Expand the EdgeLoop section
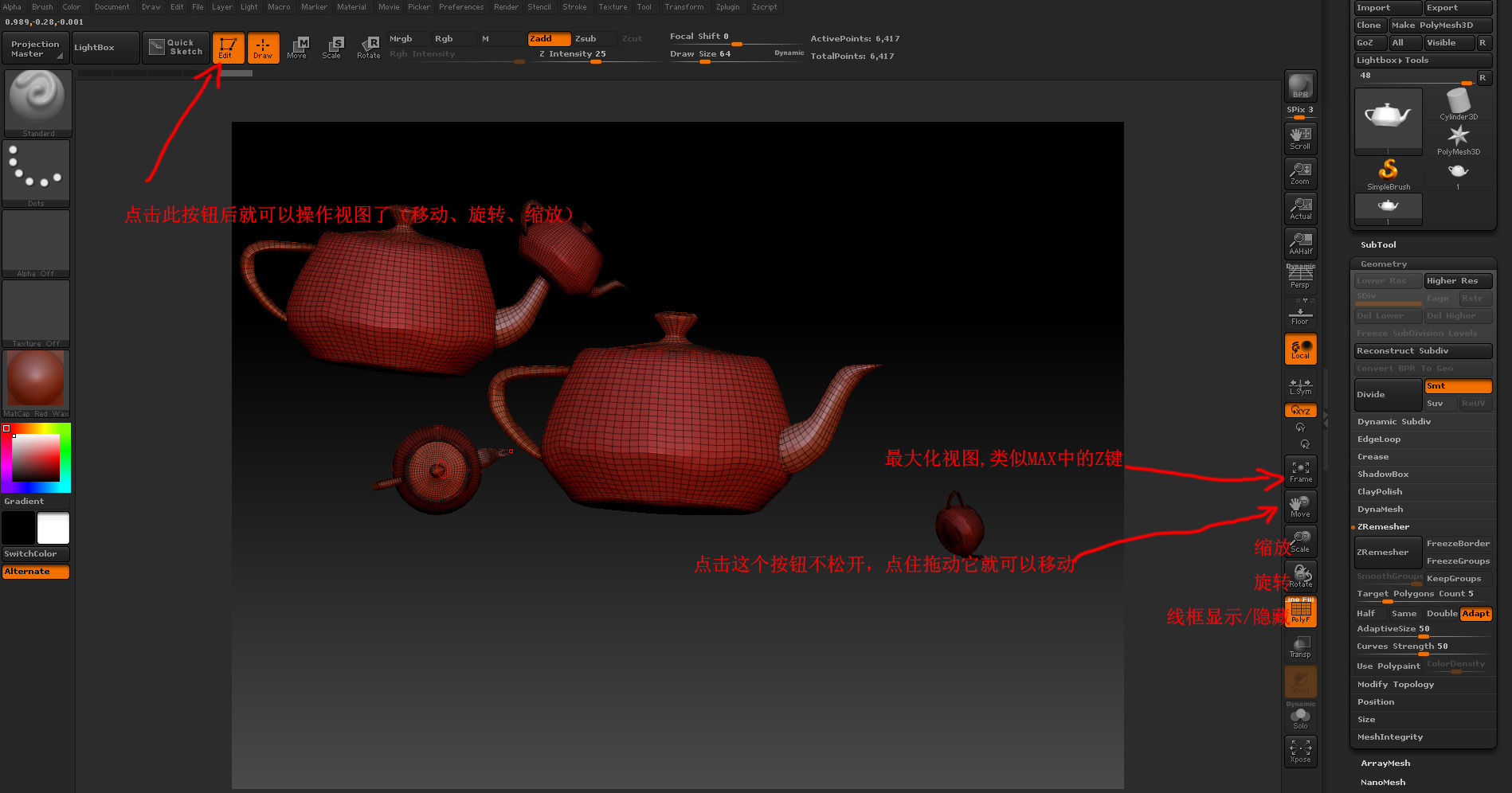This screenshot has width=1512, height=793. 1379,439
